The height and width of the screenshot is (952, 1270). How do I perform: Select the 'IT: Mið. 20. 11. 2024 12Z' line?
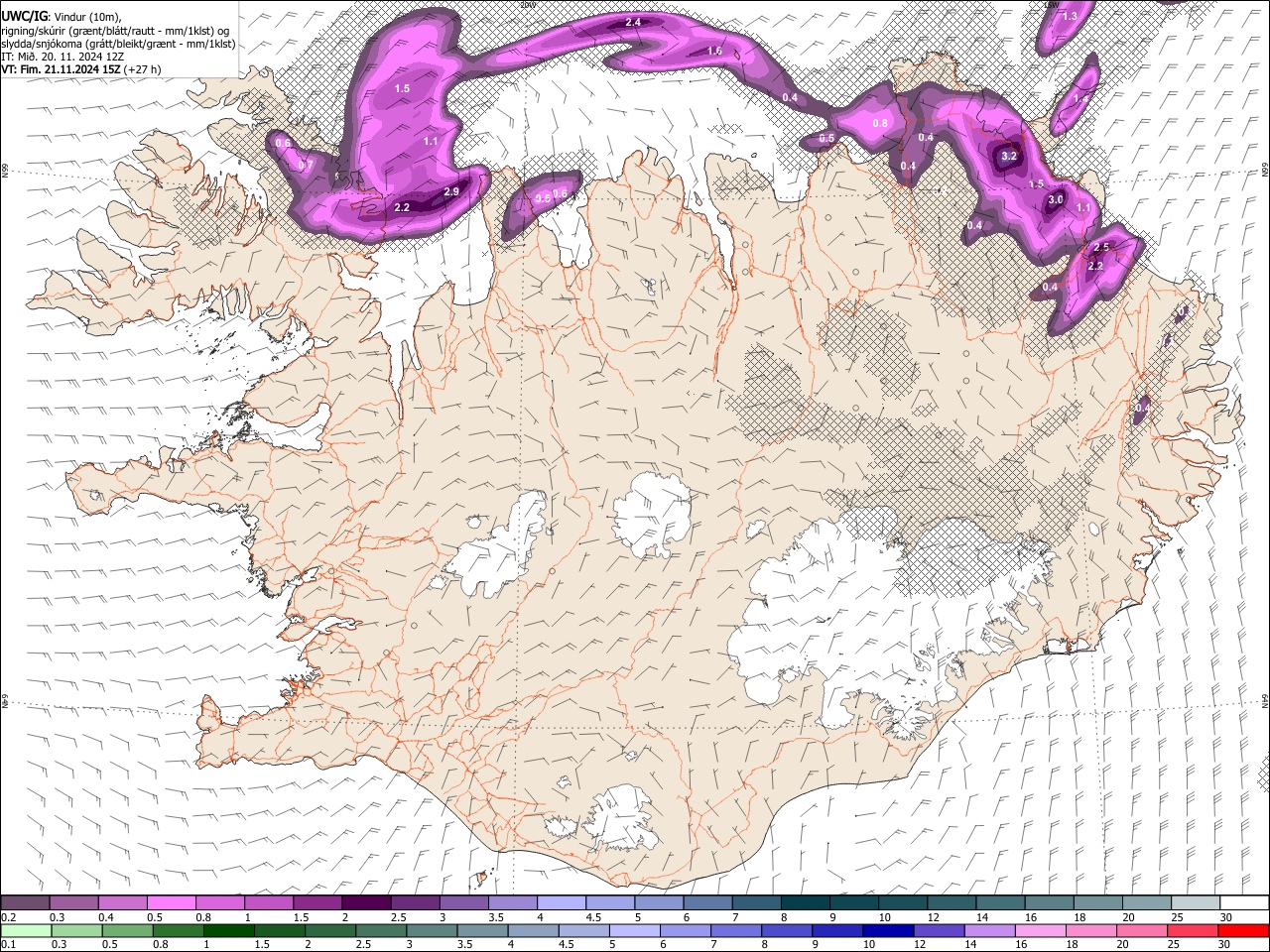63,57
